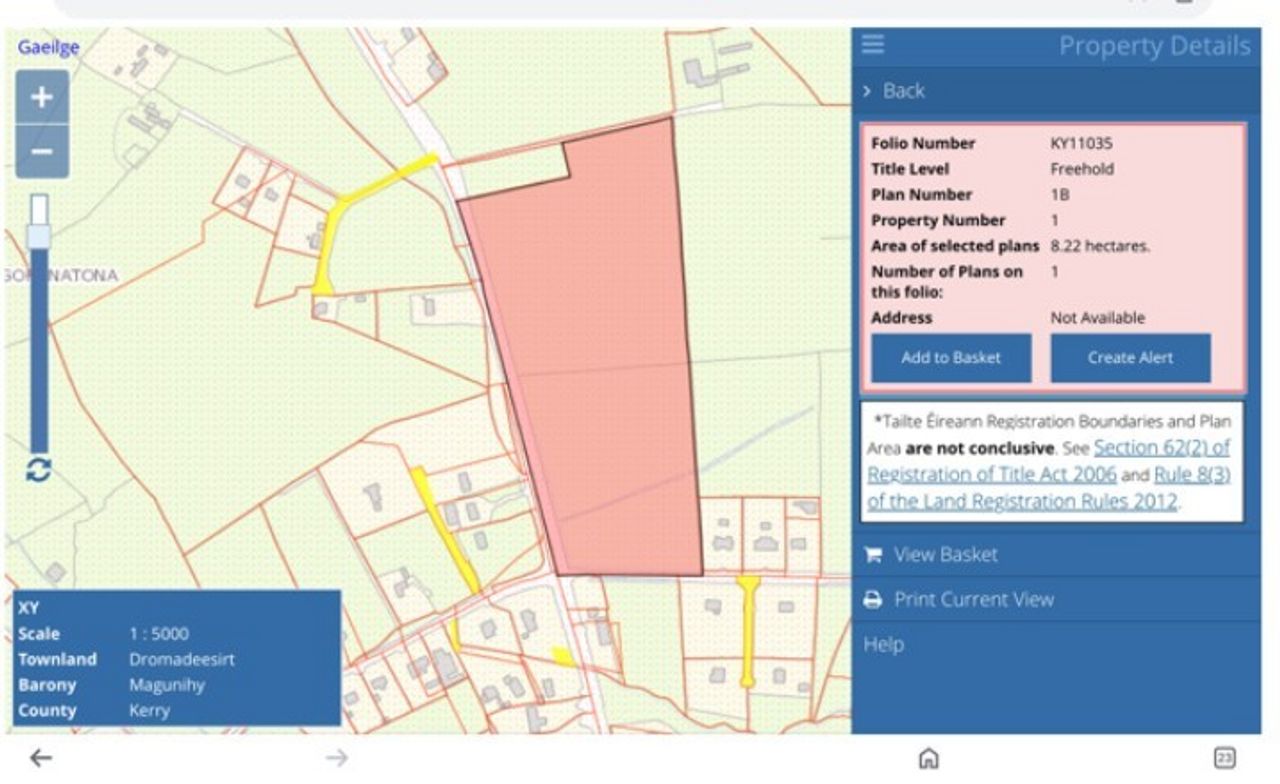The image size is (1280, 784).
Task: Tap the browser back arrow
Action: point(41,759)
